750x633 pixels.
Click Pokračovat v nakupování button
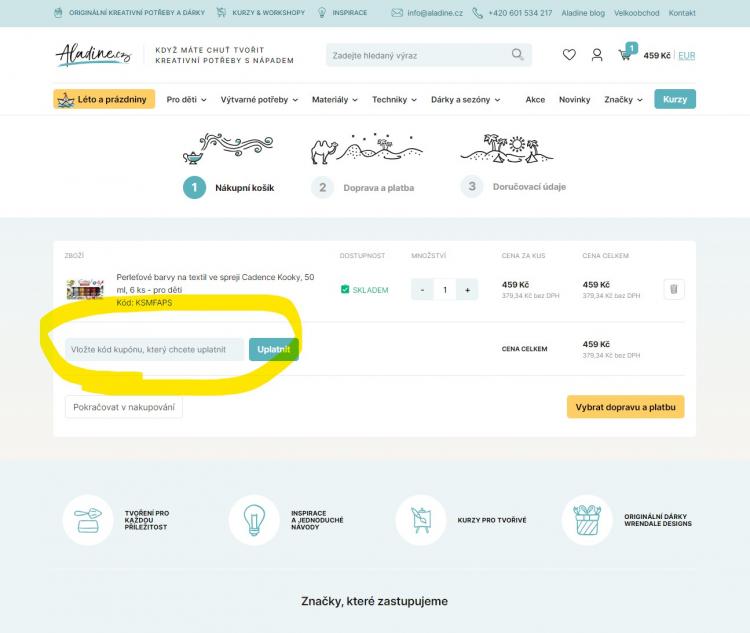(x=124, y=407)
